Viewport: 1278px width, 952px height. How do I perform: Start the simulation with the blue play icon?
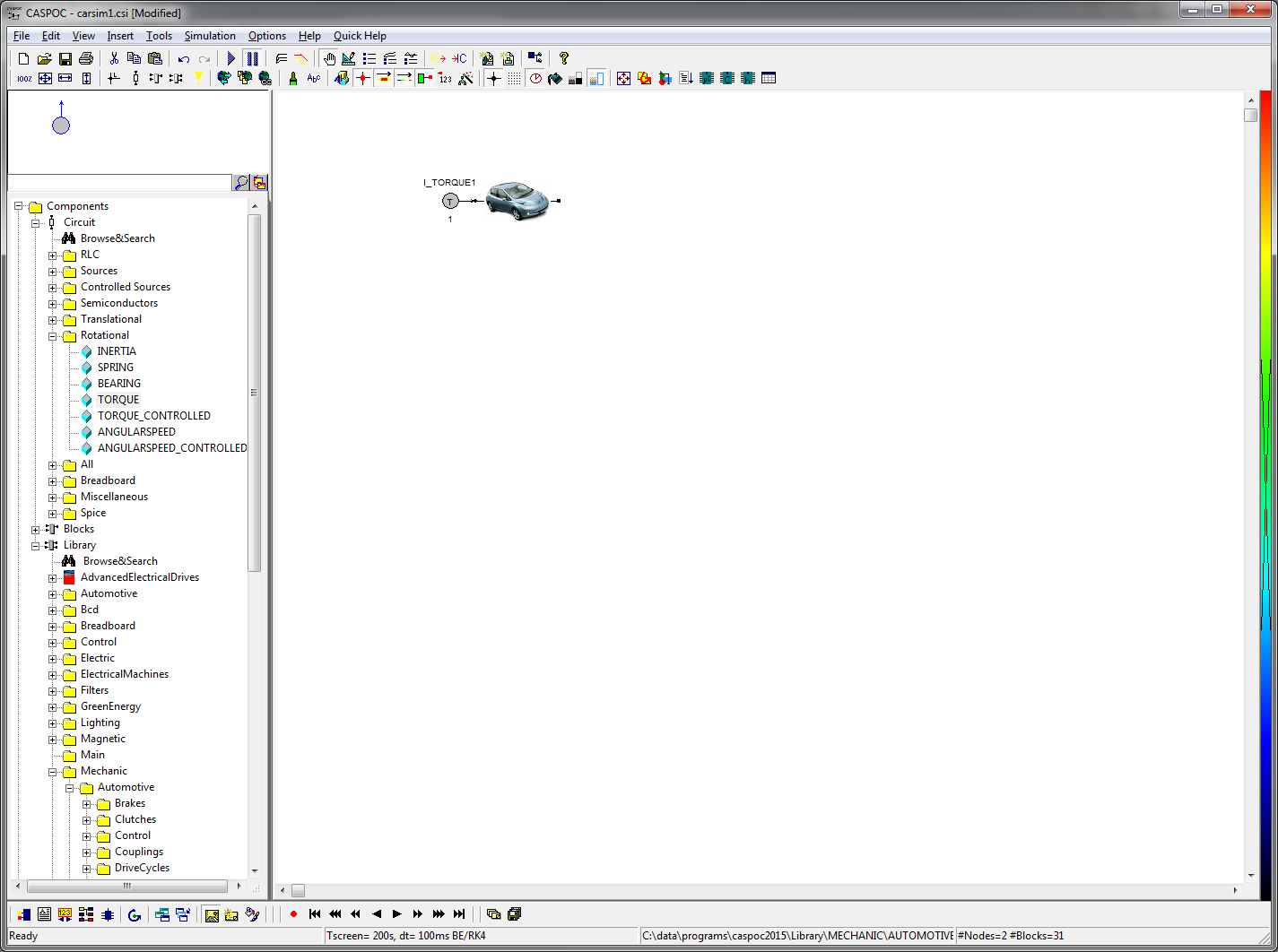231,58
